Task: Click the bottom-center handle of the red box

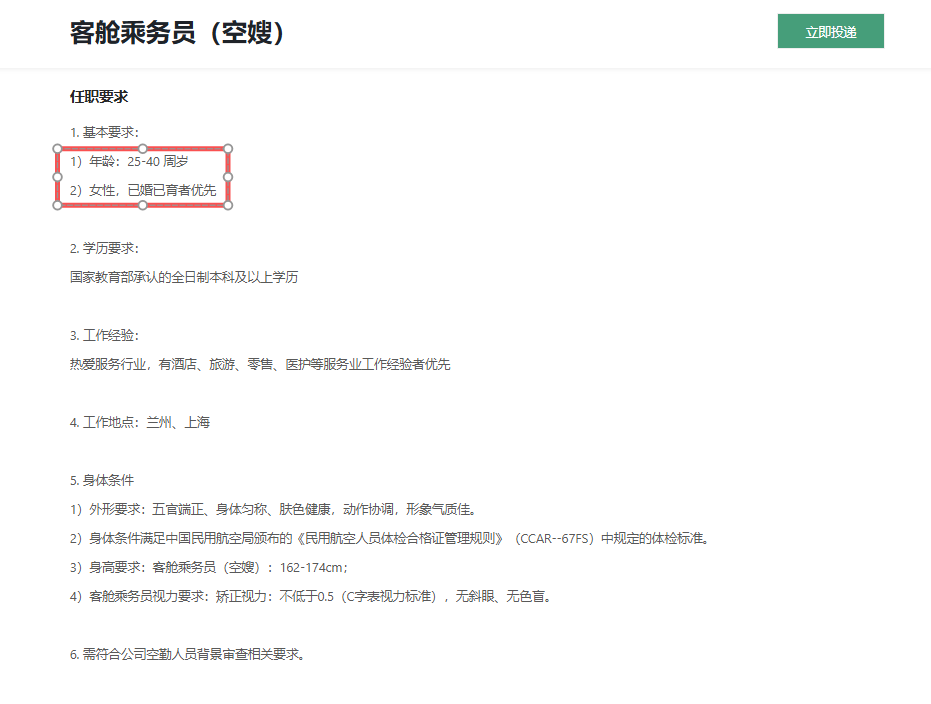Action: (143, 206)
